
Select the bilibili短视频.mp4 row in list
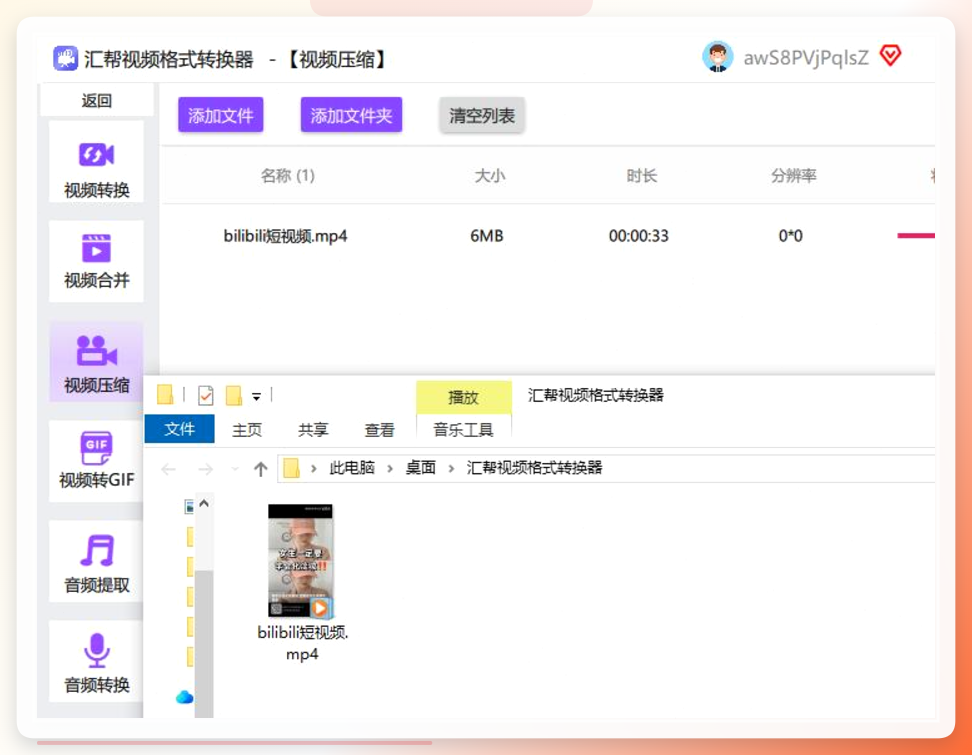click(x=549, y=236)
